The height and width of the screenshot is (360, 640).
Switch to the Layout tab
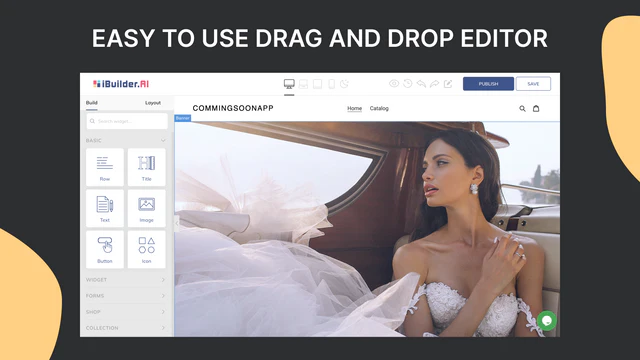153,103
